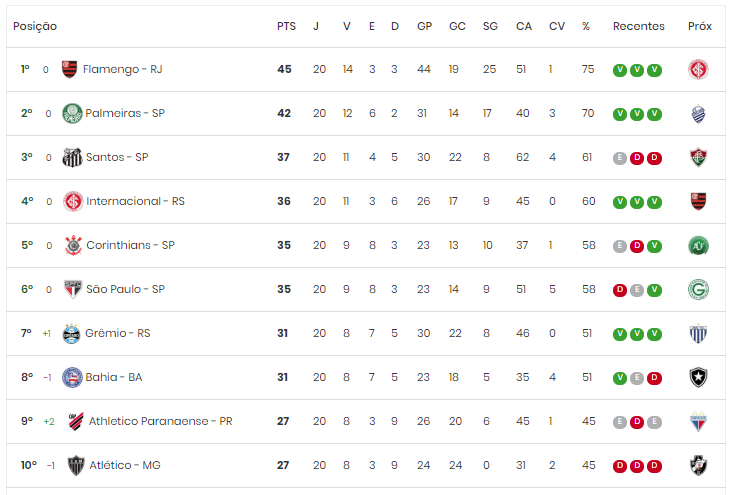Click Bahia's next opponent Botafogo crest
This screenshot has width=731, height=495.
[698, 378]
